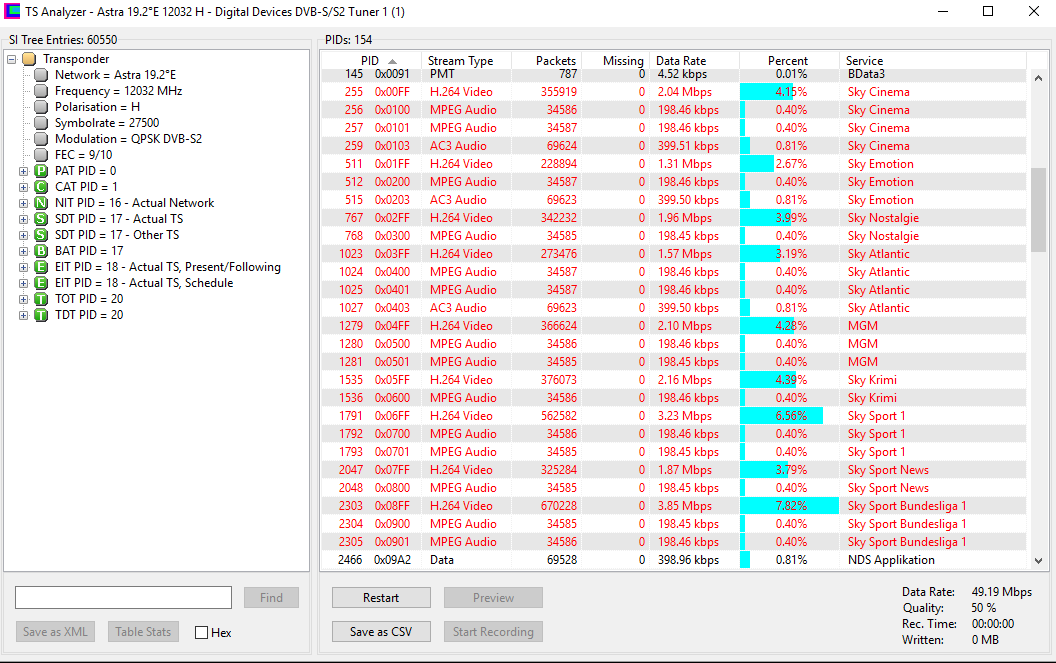Click Save as CSV button

[381, 632]
